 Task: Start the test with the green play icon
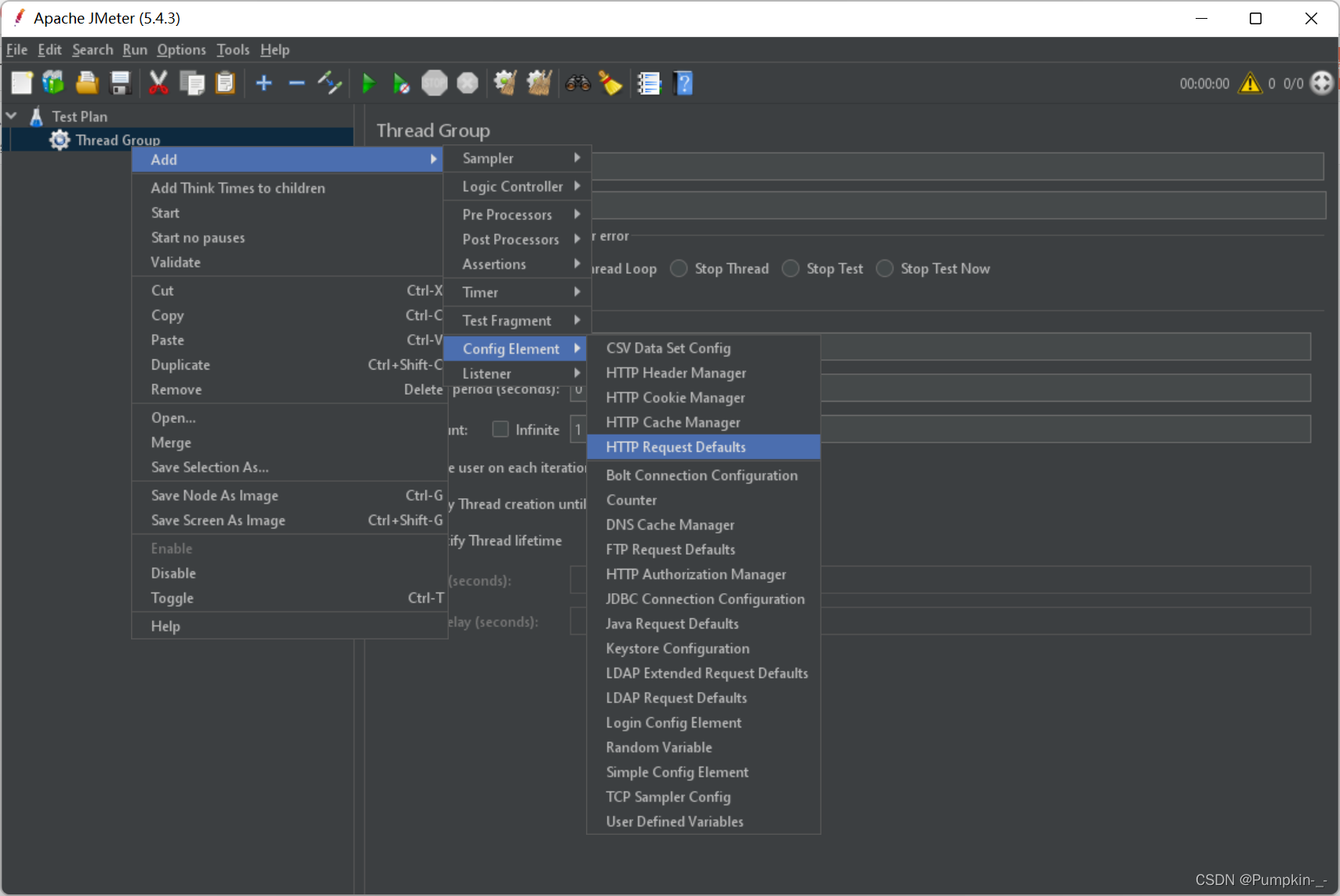(x=368, y=82)
